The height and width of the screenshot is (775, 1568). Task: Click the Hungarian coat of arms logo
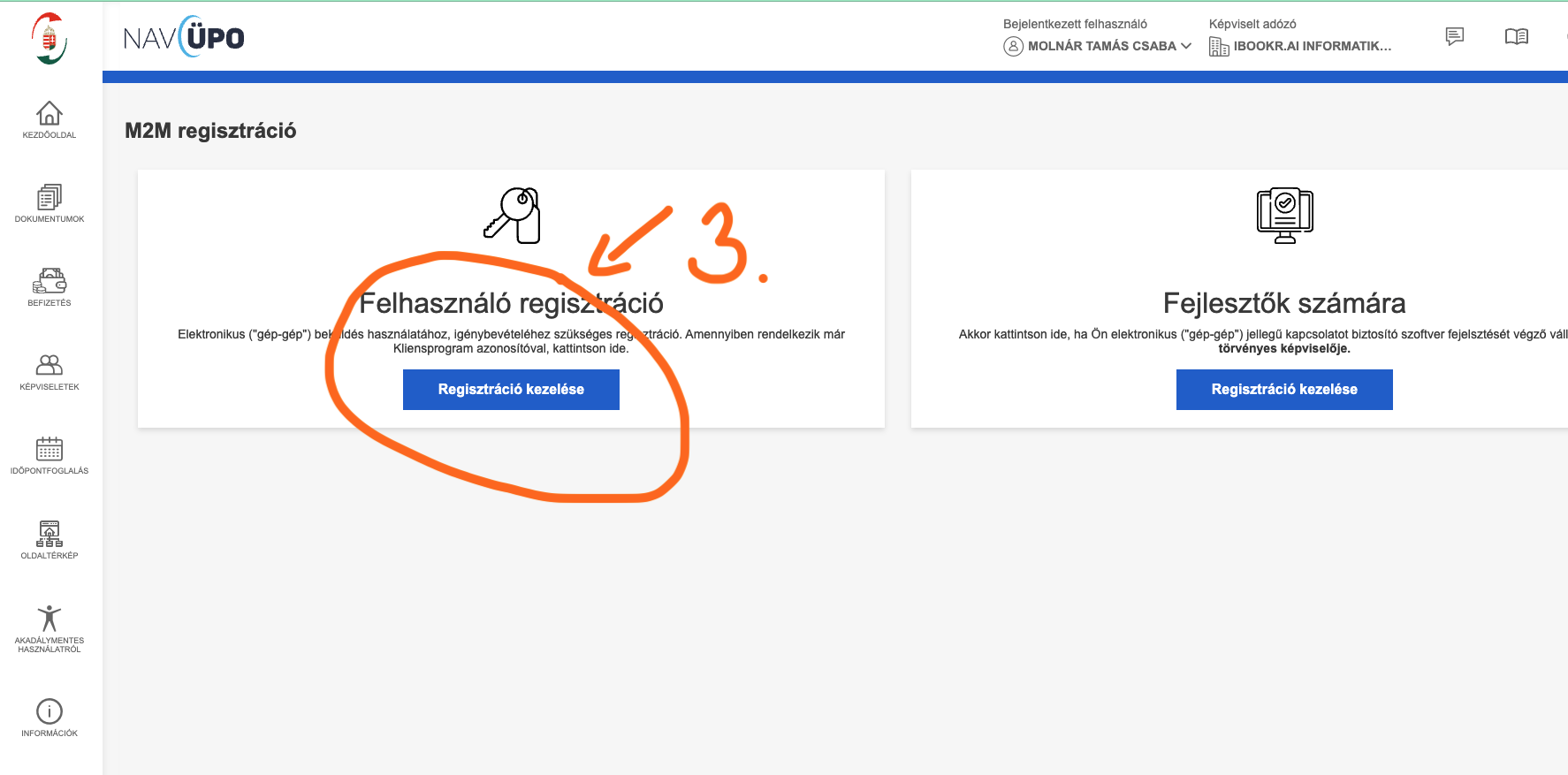click(49, 39)
